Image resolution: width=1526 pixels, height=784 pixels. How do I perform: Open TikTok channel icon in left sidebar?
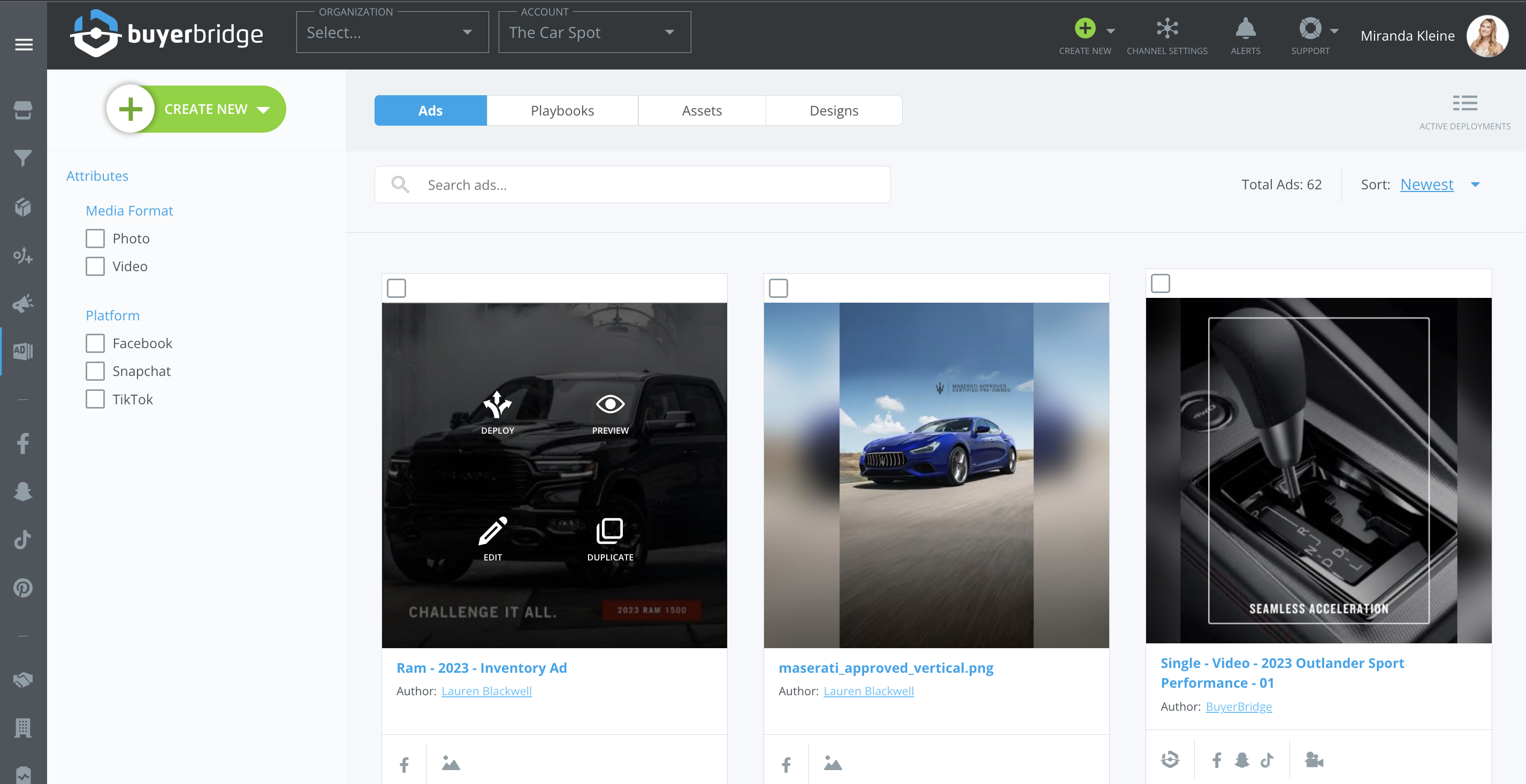pyautogui.click(x=23, y=540)
